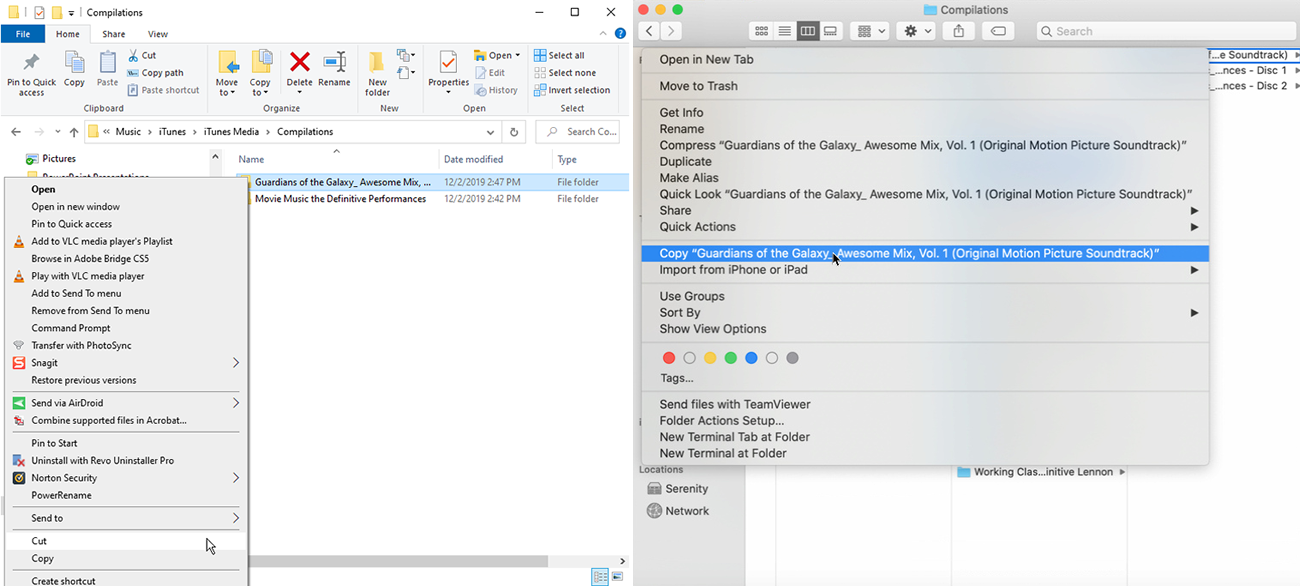The width and height of the screenshot is (1300, 586).
Task: Expand the Norton Security submenu
Action: coord(236,478)
